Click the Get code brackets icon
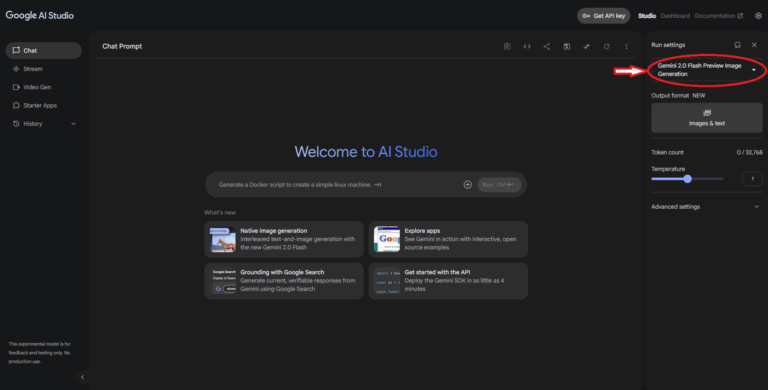 (x=527, y=47)
